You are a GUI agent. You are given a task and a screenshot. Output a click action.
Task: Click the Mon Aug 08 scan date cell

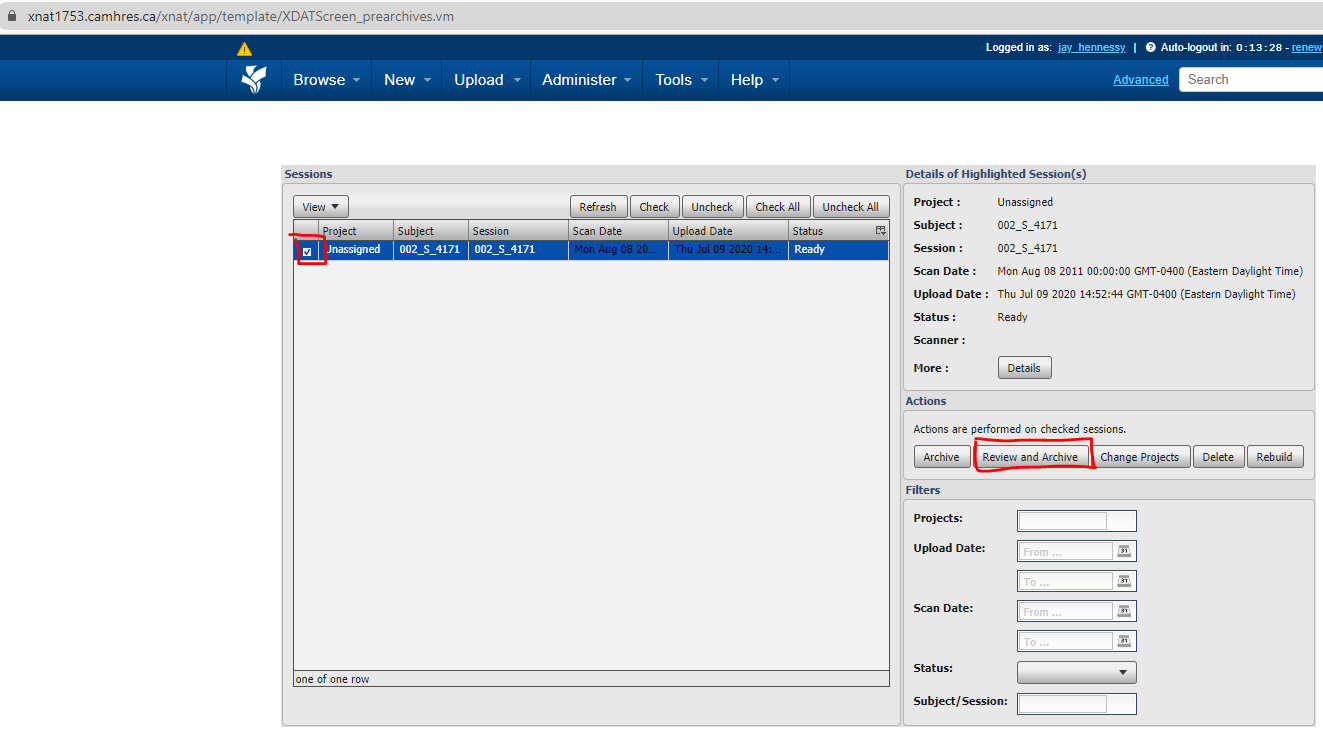click(619, 249)
